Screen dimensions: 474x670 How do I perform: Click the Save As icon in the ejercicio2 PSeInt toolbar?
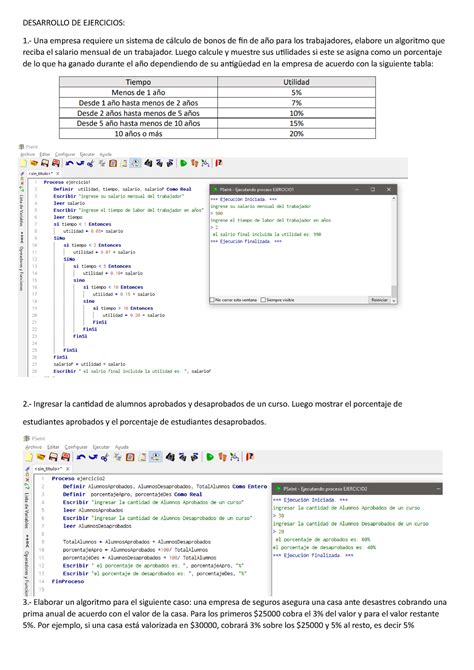coord(65,457)
